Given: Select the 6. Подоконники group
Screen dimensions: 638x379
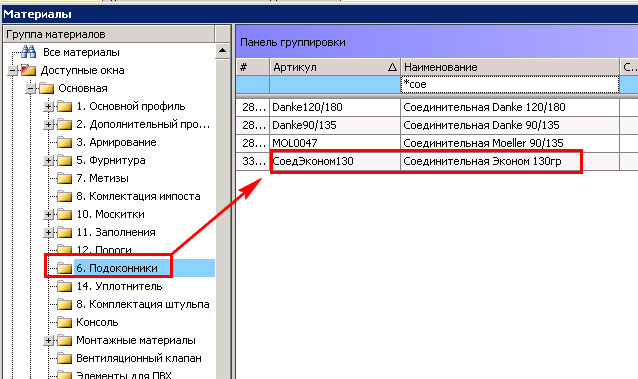Looking at the screenshot, I should click(x=117, y=268).
